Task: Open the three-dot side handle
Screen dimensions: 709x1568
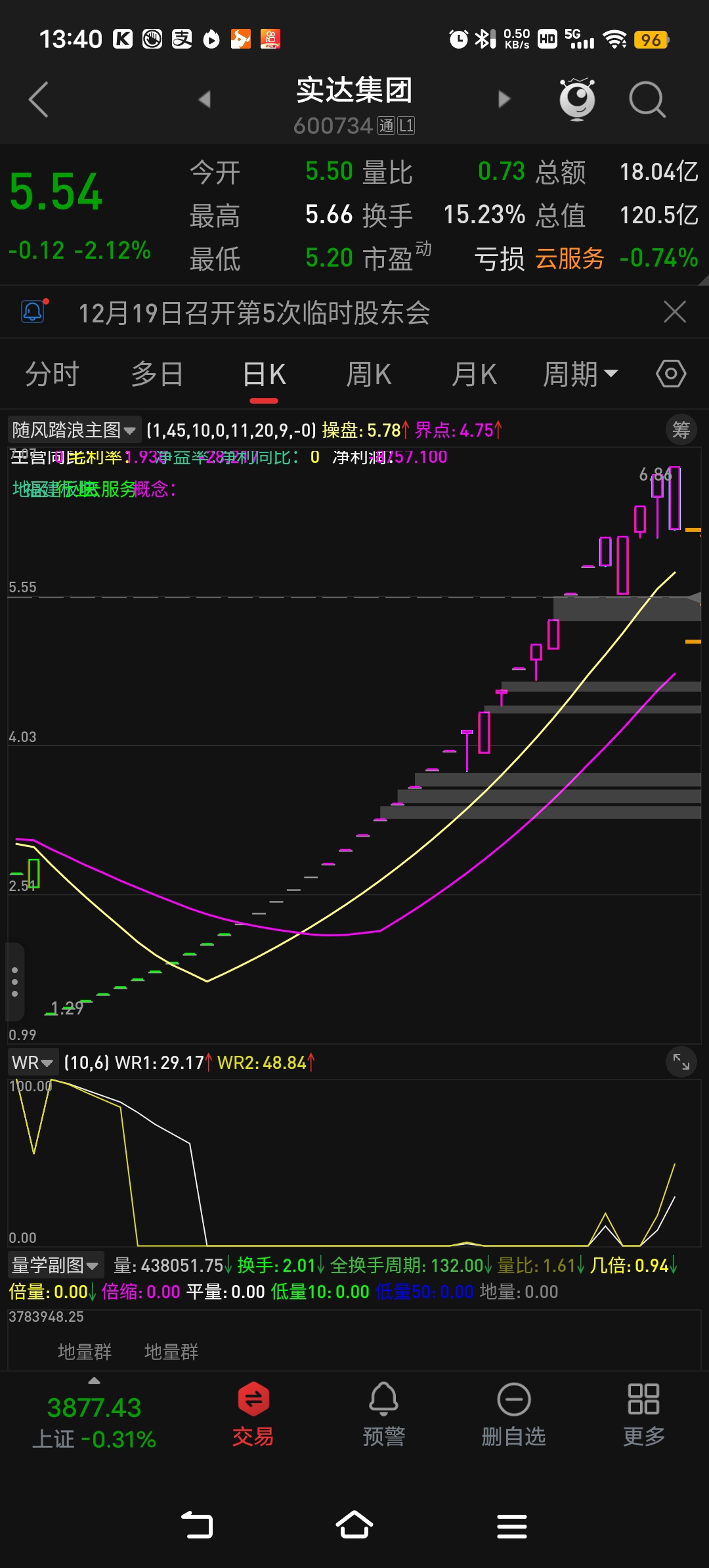Action: tap(15, 982)
